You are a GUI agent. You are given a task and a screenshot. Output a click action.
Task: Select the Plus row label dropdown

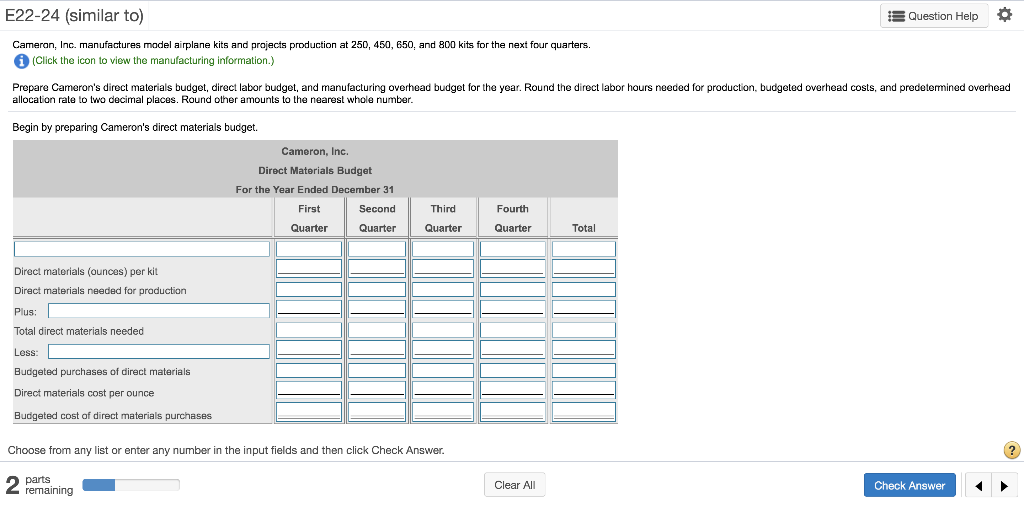coord(159,311)
